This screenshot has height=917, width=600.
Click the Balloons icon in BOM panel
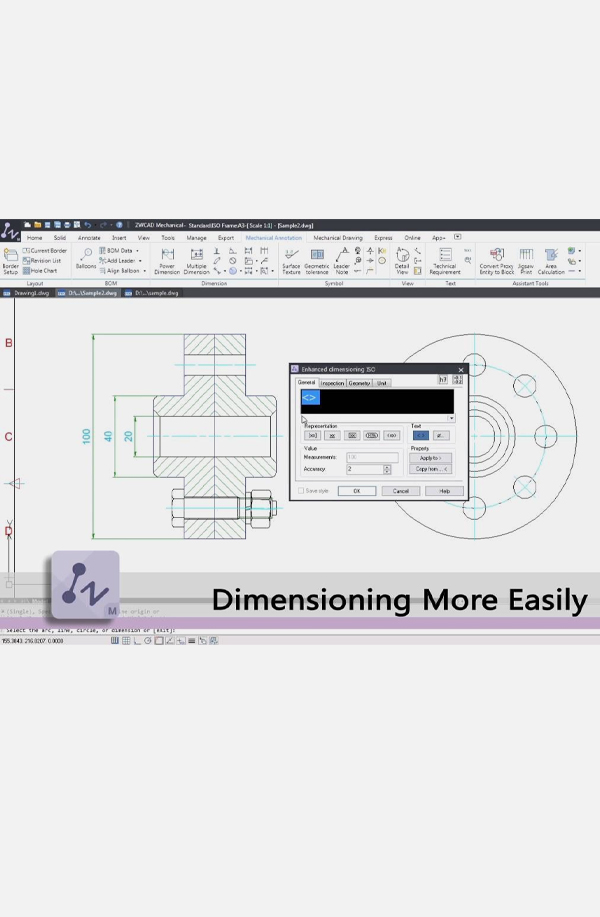tap(86, 258)
